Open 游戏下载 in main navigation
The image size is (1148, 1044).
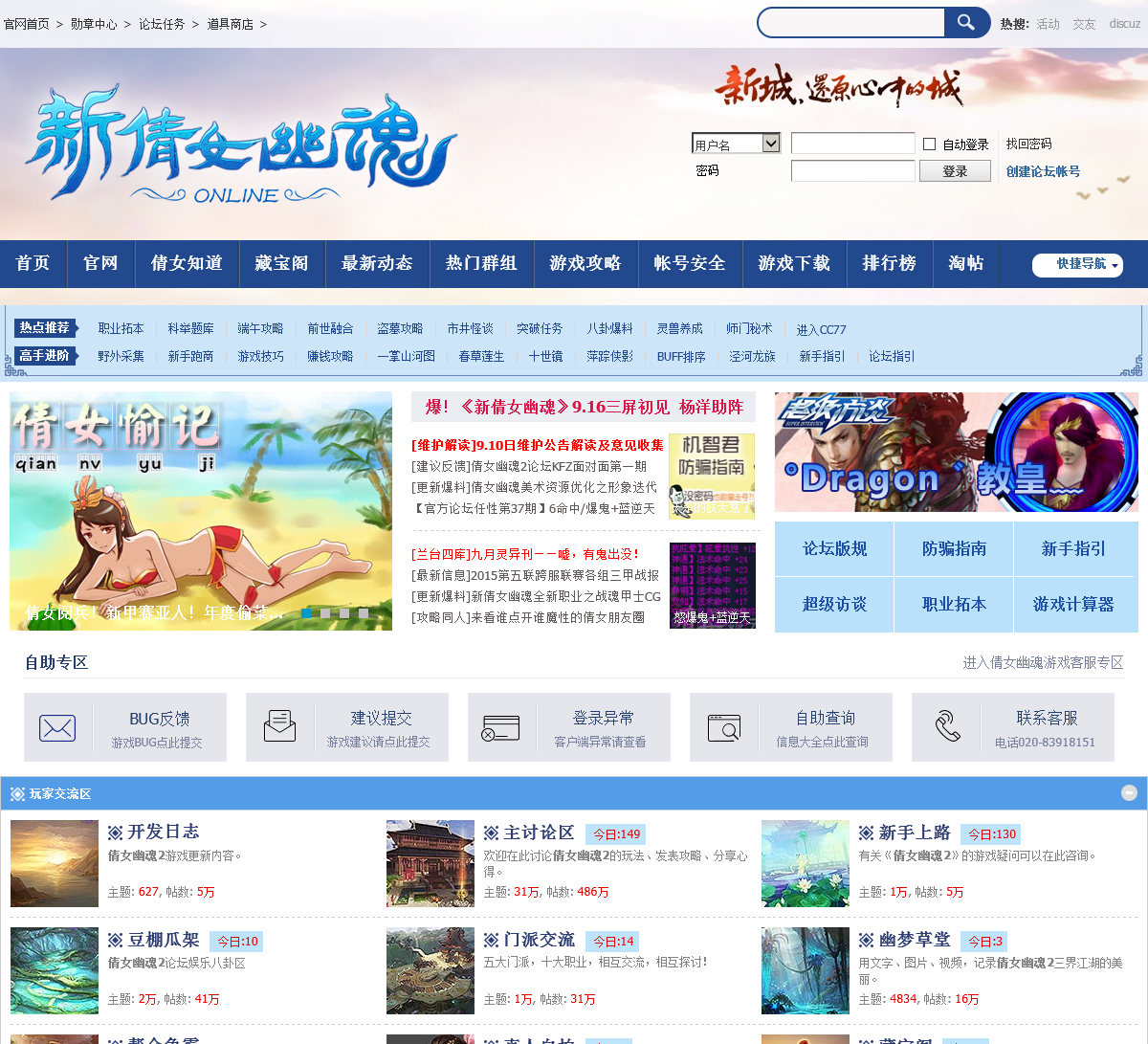click(x=794, y=263)
